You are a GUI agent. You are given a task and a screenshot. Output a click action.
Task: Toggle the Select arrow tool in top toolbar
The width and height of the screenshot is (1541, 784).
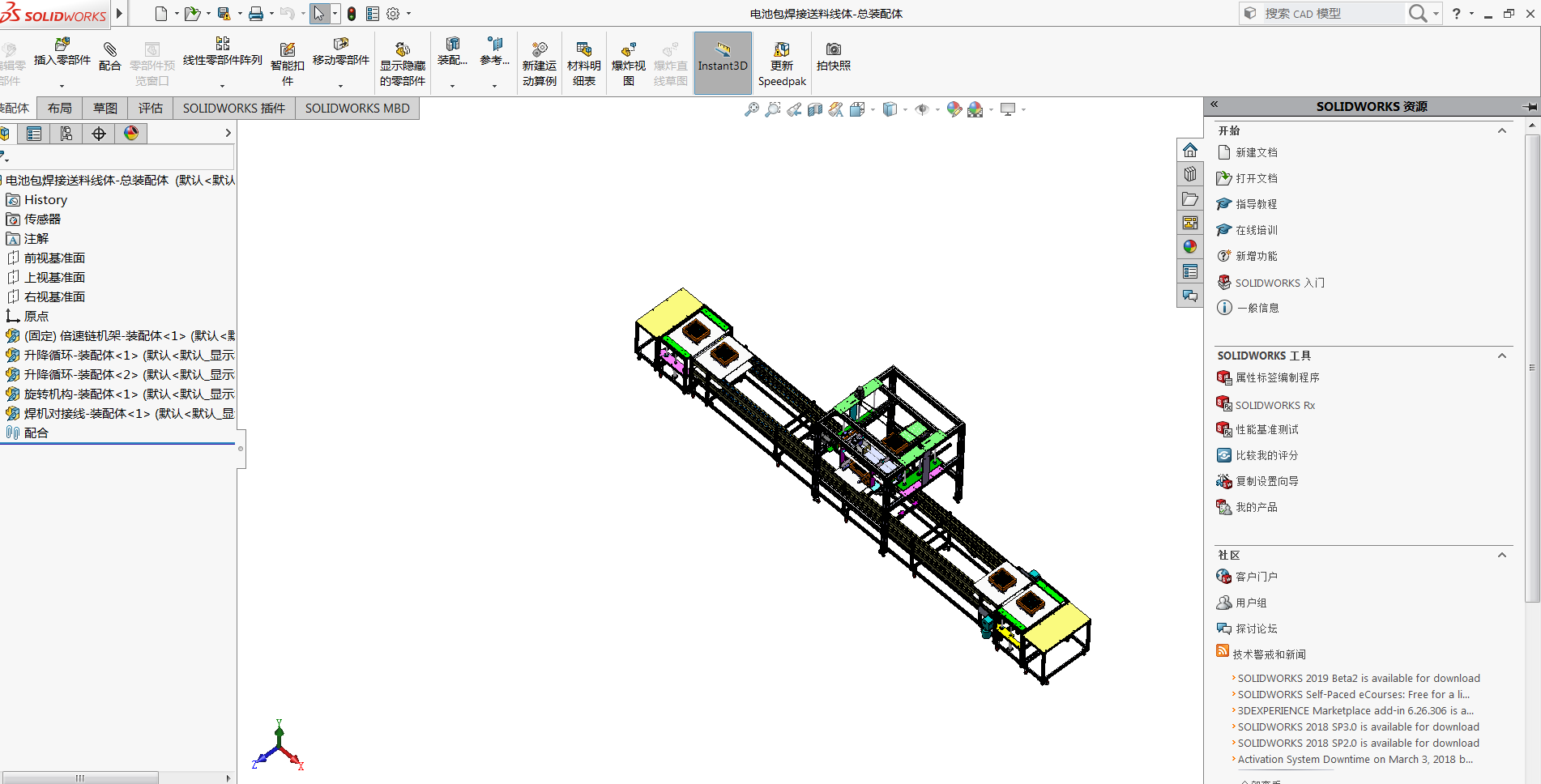[x=319, y=14]
